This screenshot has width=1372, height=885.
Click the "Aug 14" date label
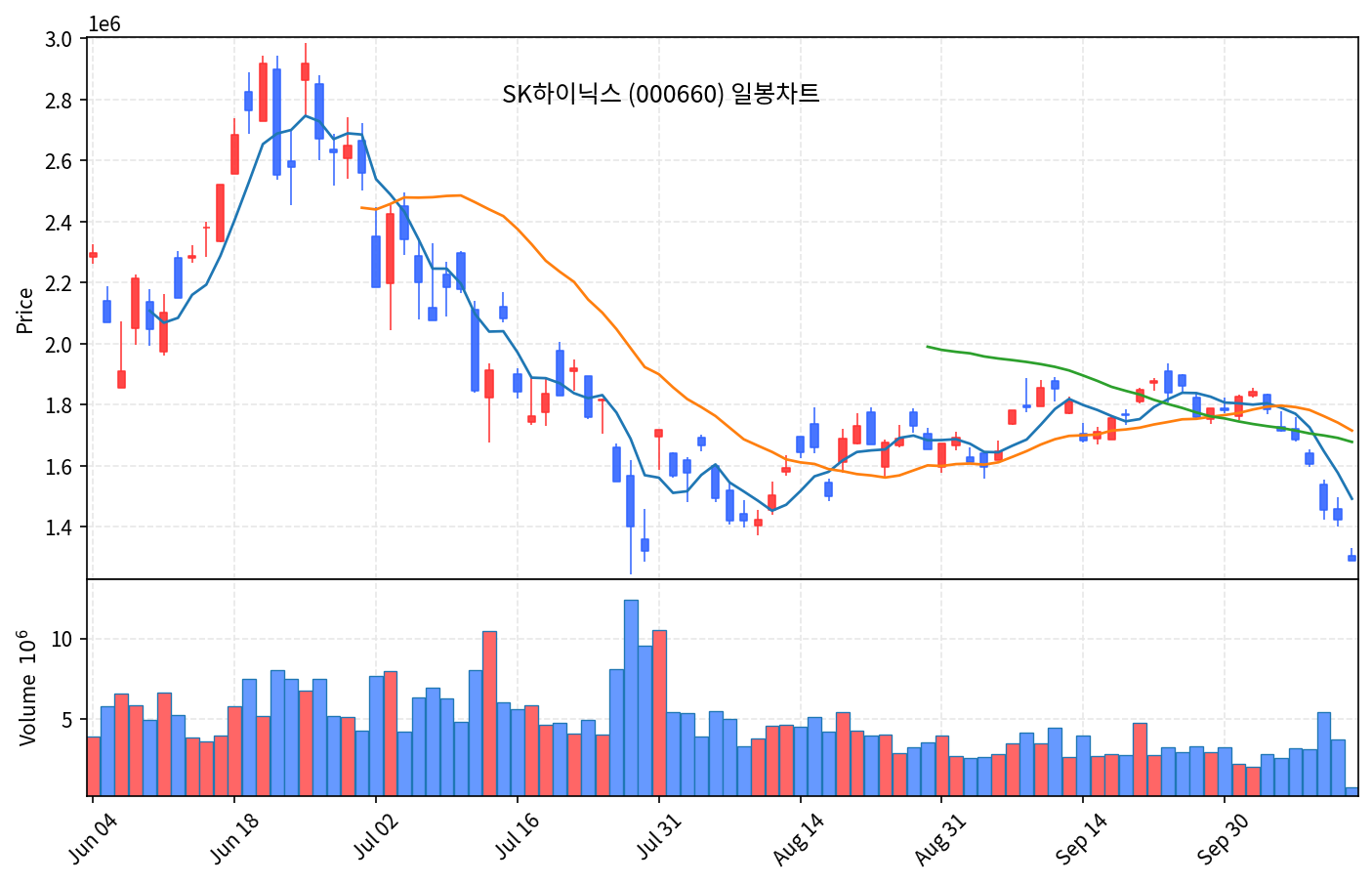click(x=799, y=839)
